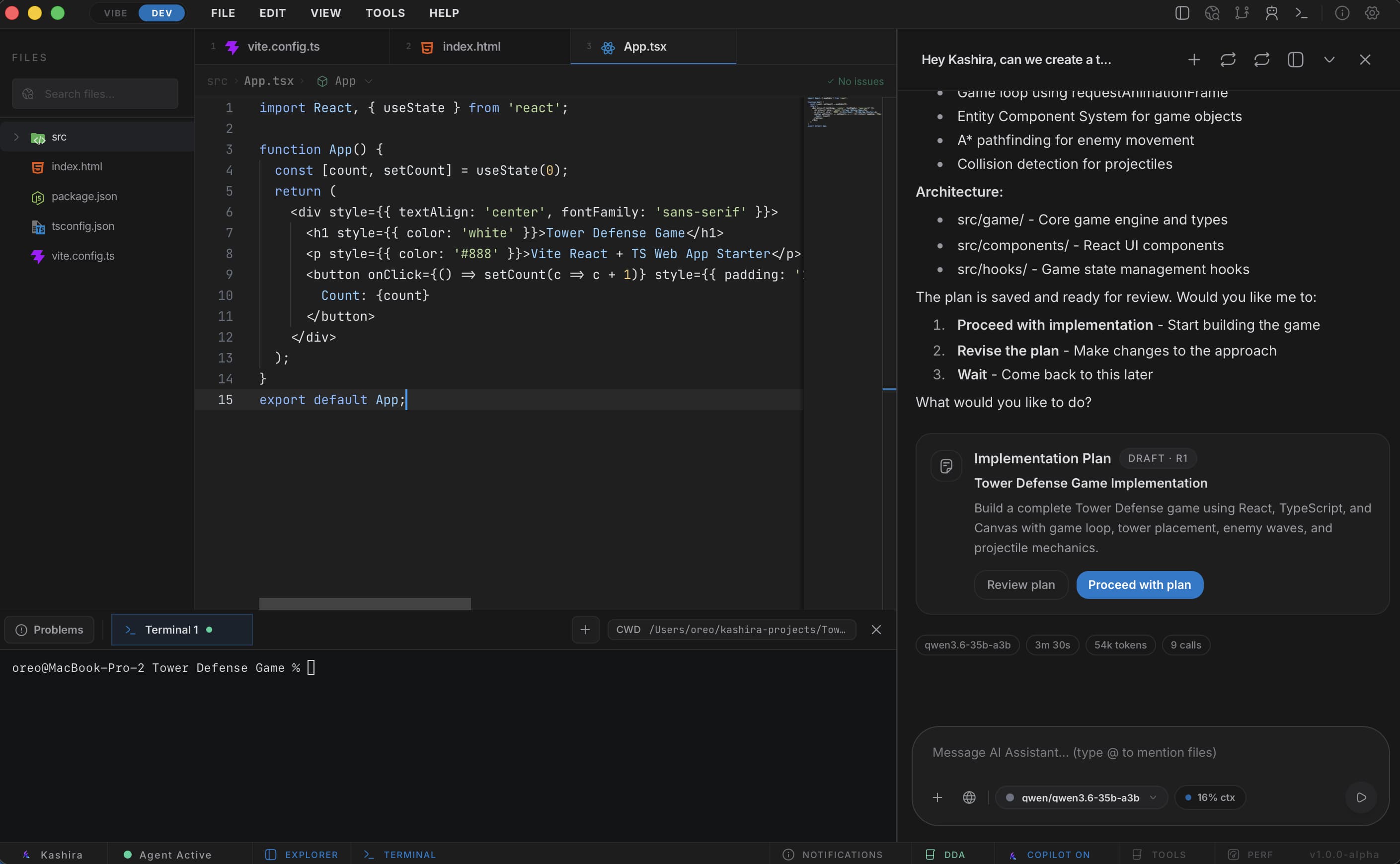This screenshot has height=864, width=1400.
Task: Toggle the Agent Active status indicator
Action: [167, 855]
